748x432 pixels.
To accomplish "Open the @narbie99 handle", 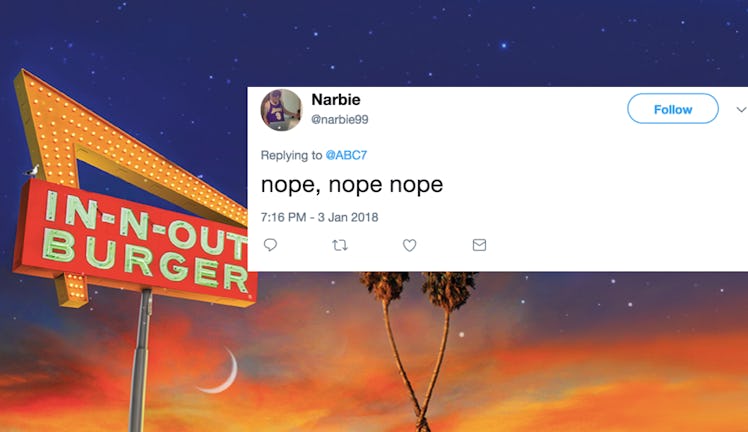I will coord(340,120).
